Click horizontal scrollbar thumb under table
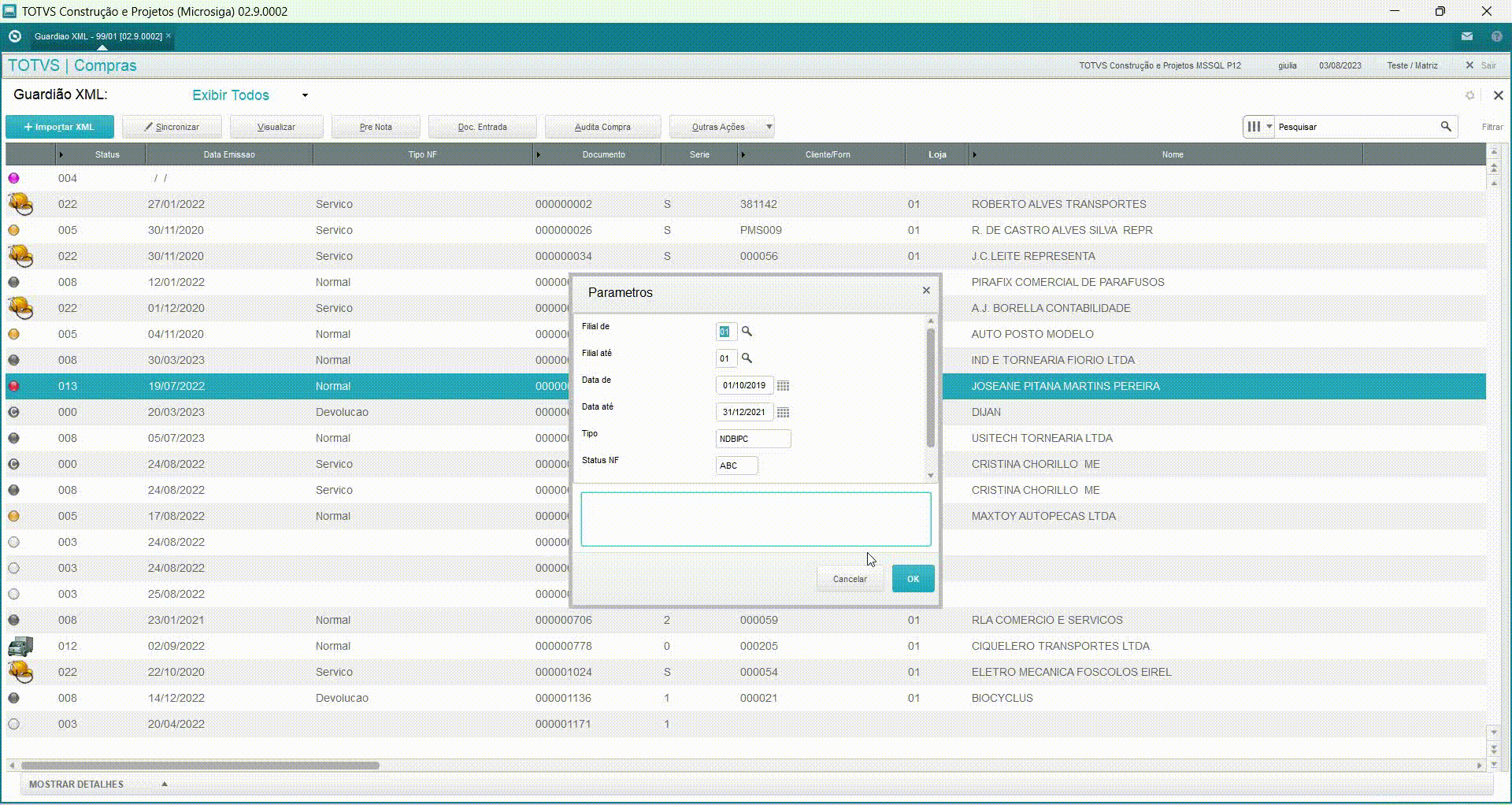This screenshot has height=805, width=1512. 200,765
